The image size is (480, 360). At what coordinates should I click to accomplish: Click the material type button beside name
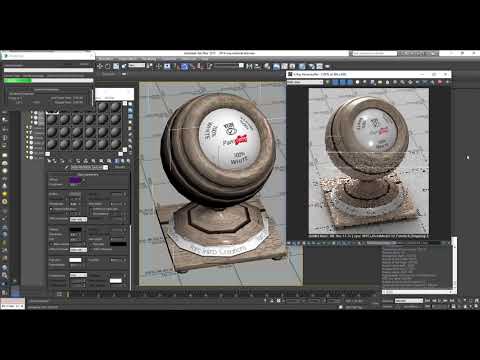[x=120, y=167]
